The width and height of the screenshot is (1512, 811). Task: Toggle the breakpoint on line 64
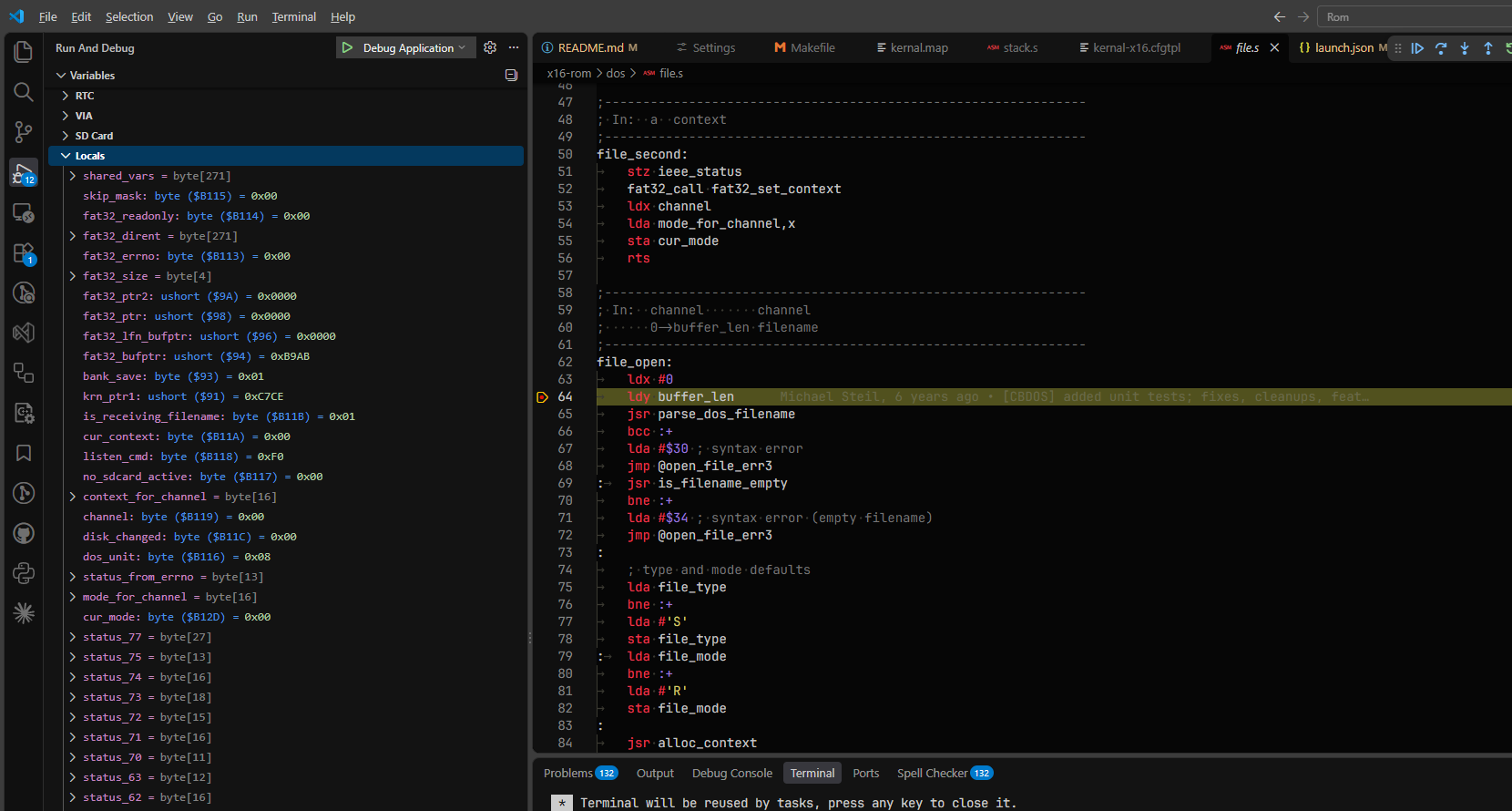542,396
